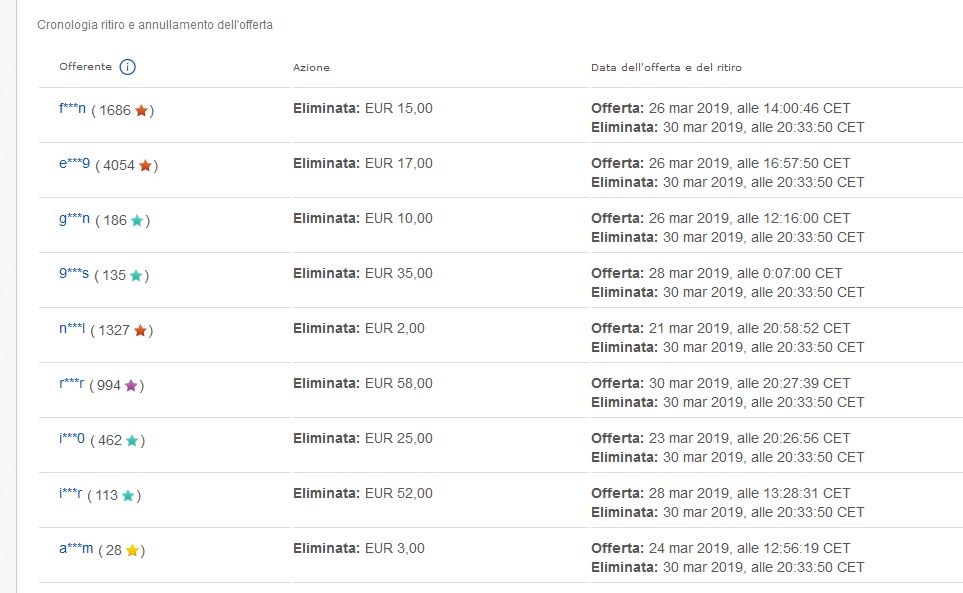This screenshot has width=963, height=593.
Task: Click the red star next to 1686
Action: click(x=141, y=111)
